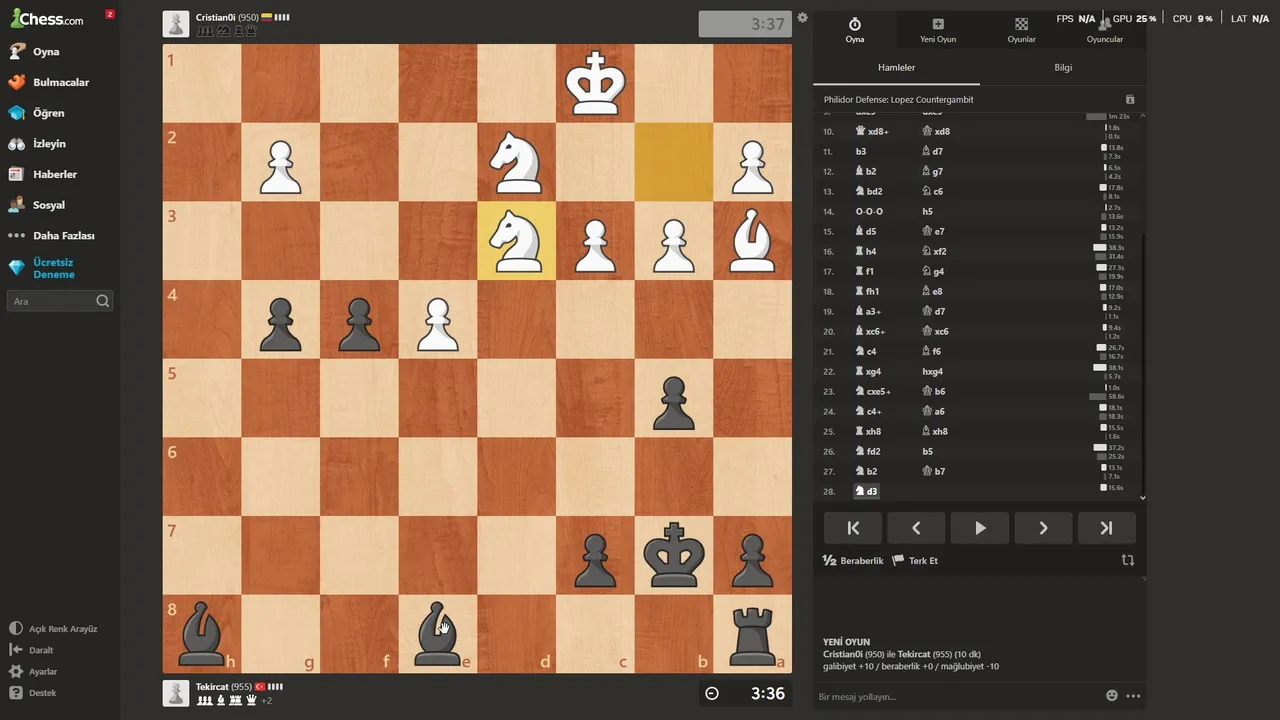Flip the board icon
The width and height of the screenshot is (1280, 720).
tap(1128, 561)
